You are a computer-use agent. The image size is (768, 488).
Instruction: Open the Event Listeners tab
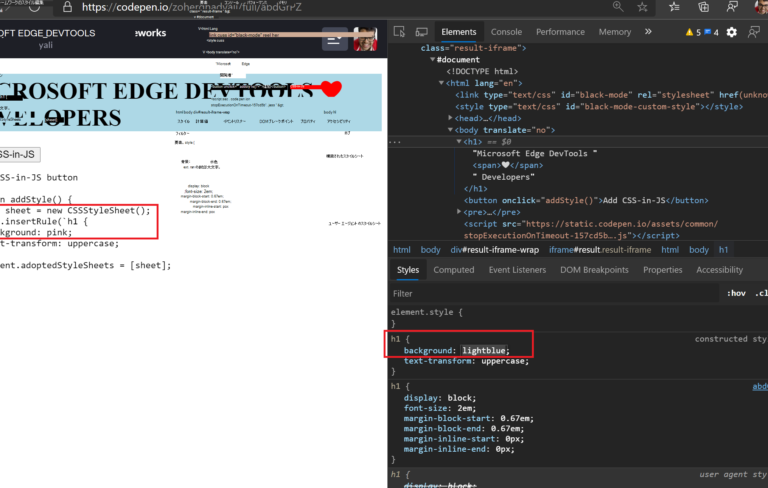pos(517,270)
